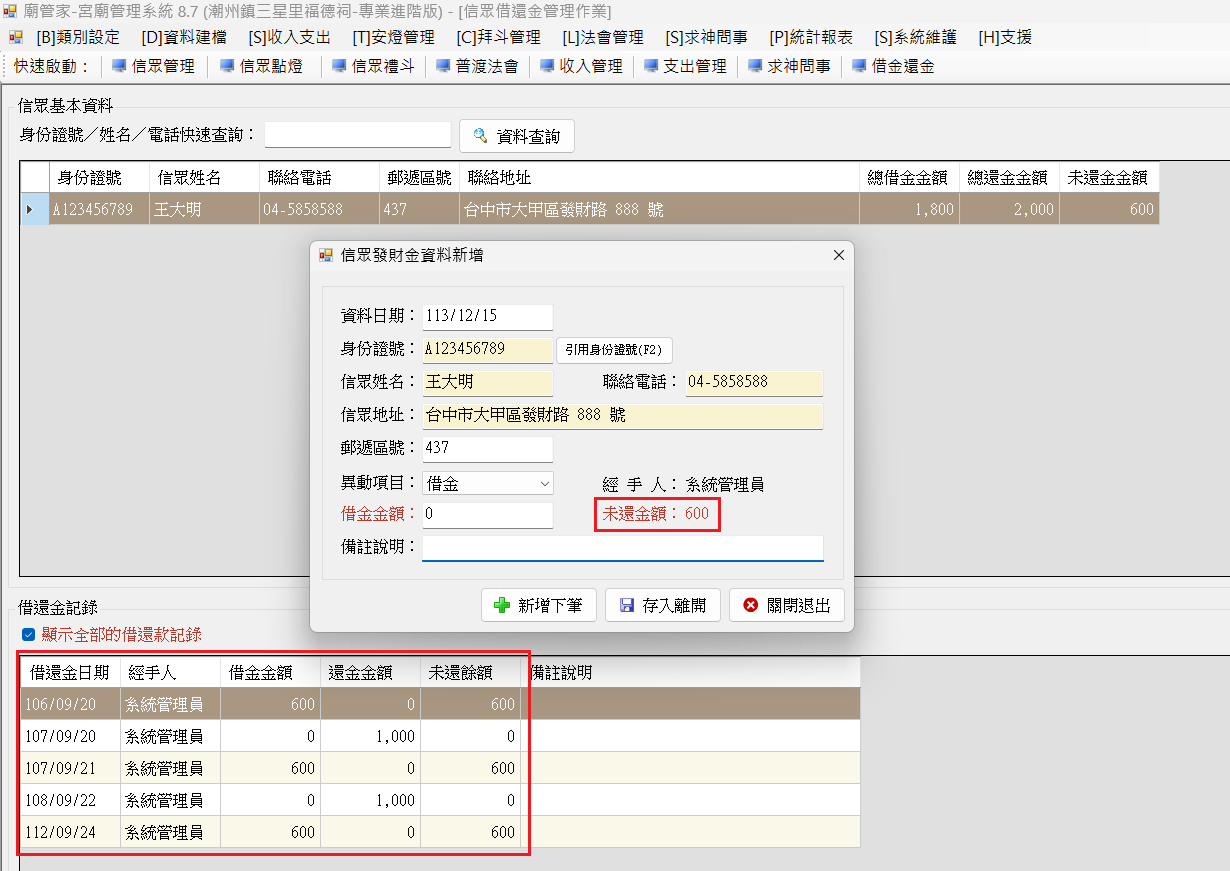The height and width of the screenshot is (871, 1230).
Task: Open the [H]支援 menu
Action: [x=1005, y=37]
